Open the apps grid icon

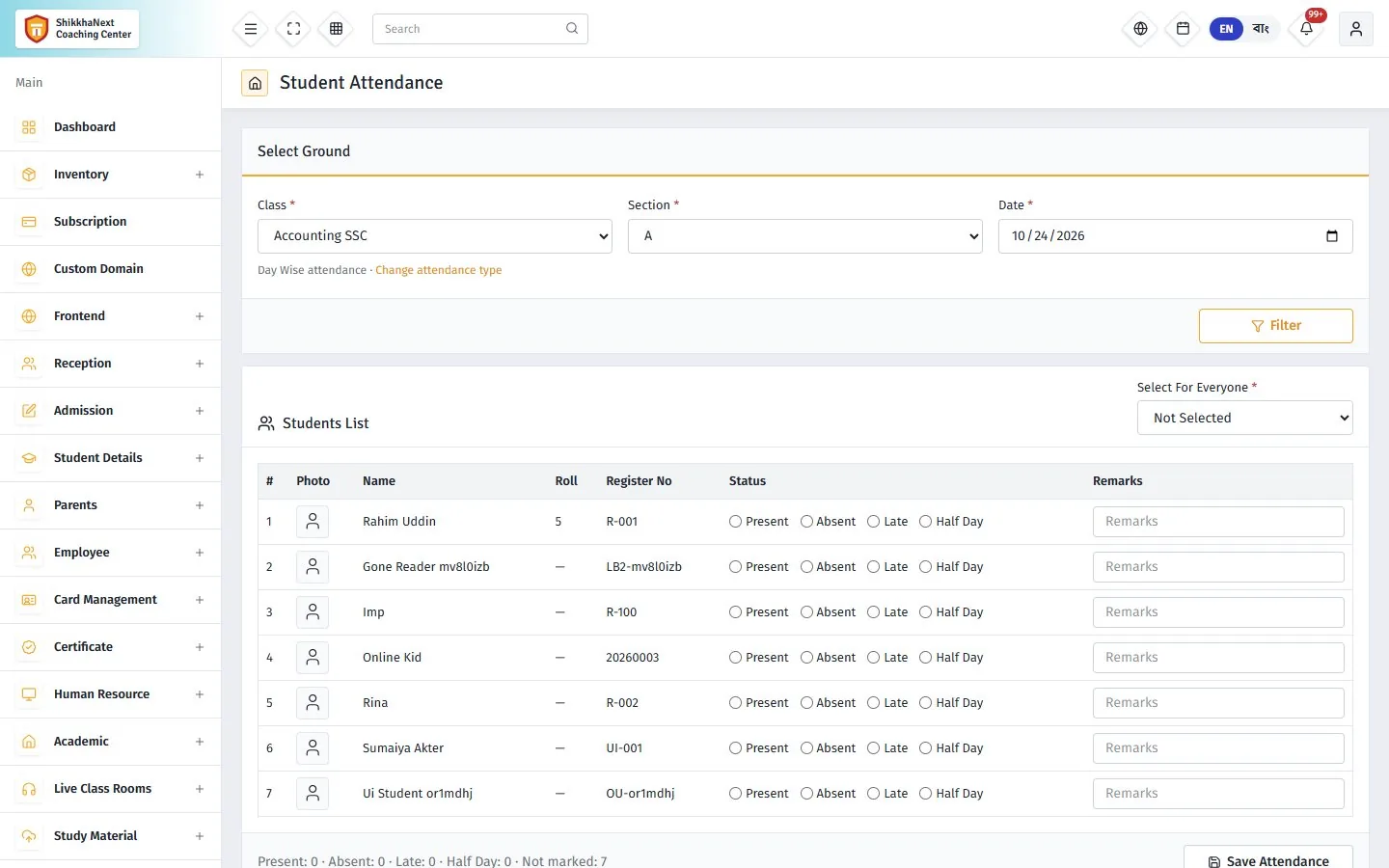click(x=337, y=29)
